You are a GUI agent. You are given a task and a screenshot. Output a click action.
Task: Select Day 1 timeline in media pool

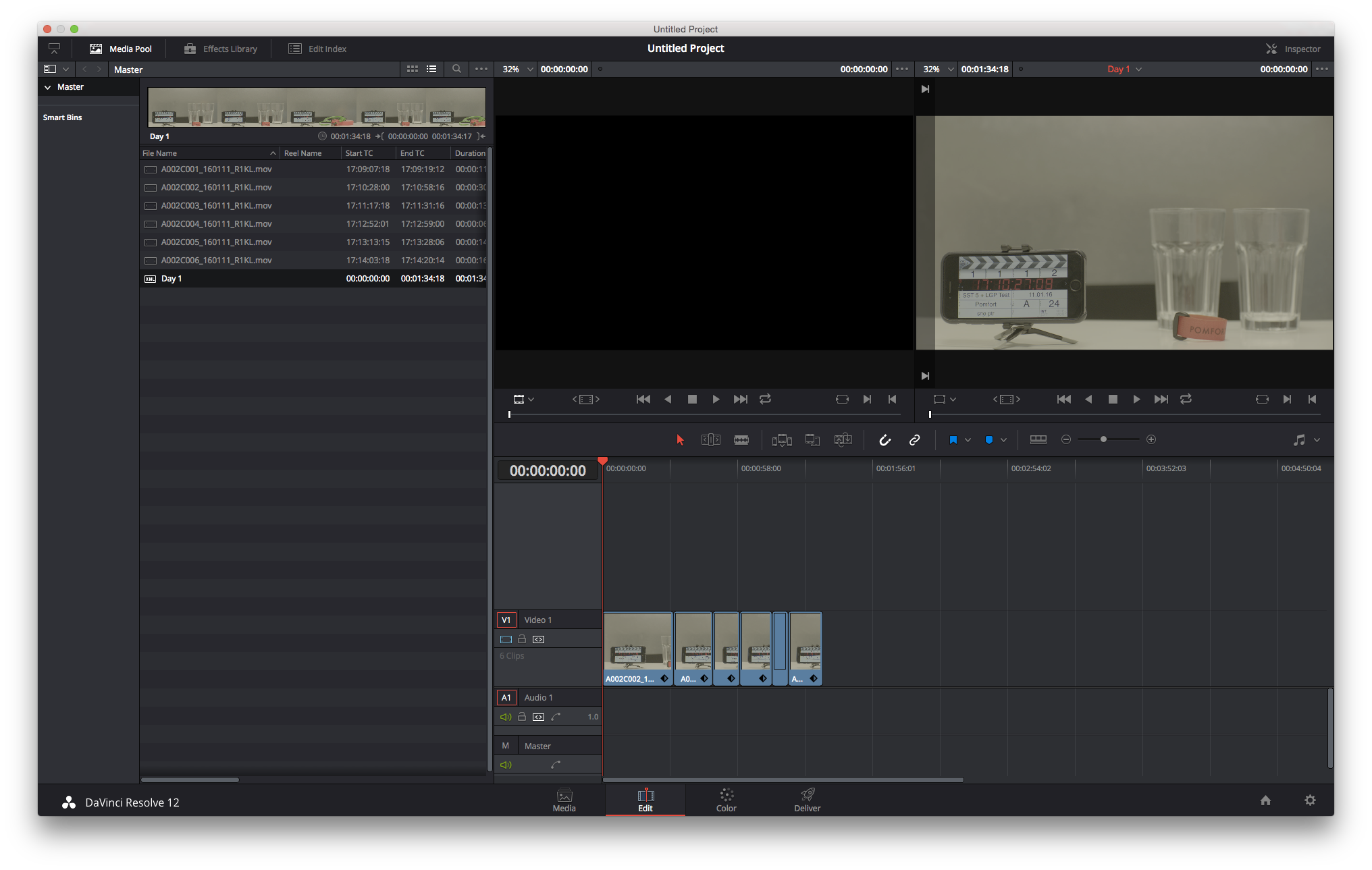tap(313, 279)
